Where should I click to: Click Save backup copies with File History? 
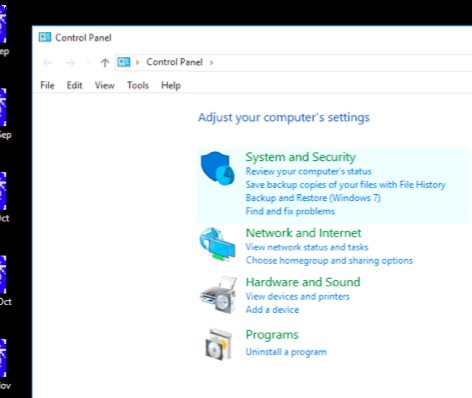pyautogui.click(x=346, y=185)
